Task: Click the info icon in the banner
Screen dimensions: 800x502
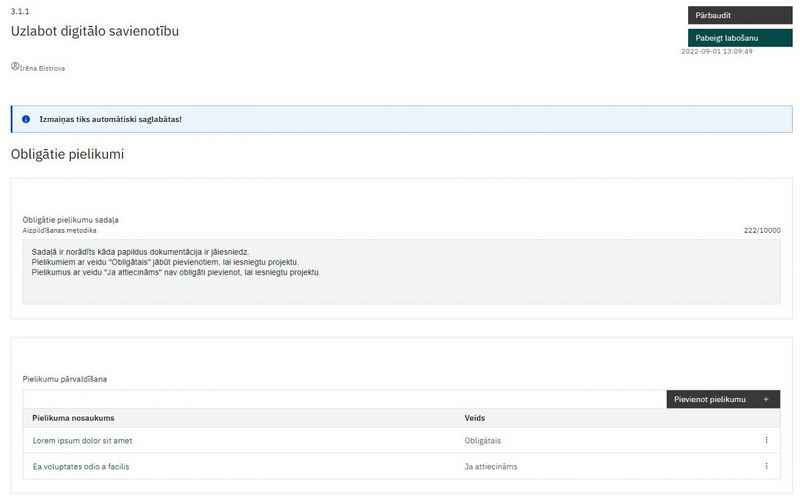Action: [26, 119]
